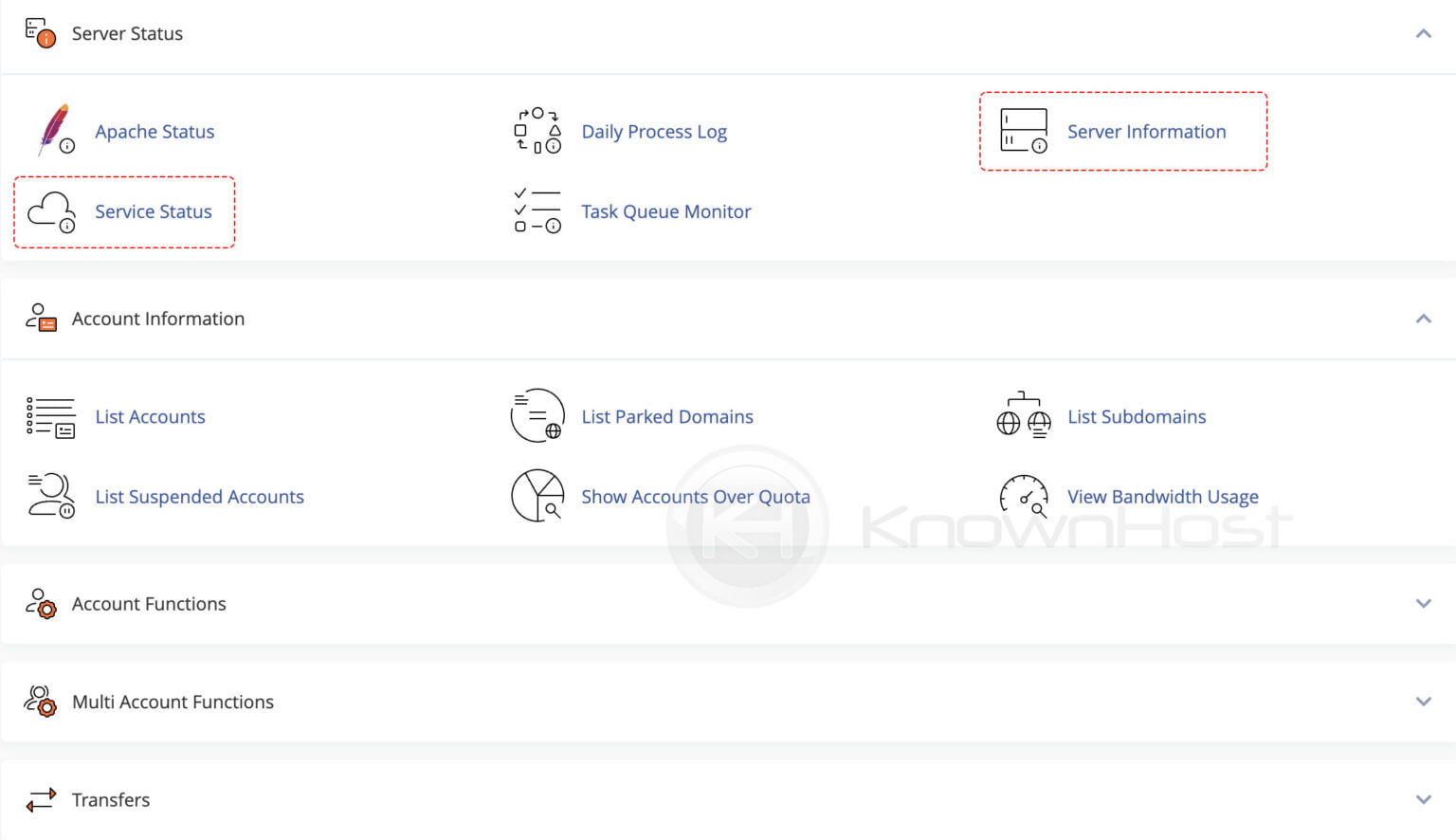Collapse the Server Status section
Image resolution: width=1456 pixels, height=840 pixels.
(x=1422, y=33)
